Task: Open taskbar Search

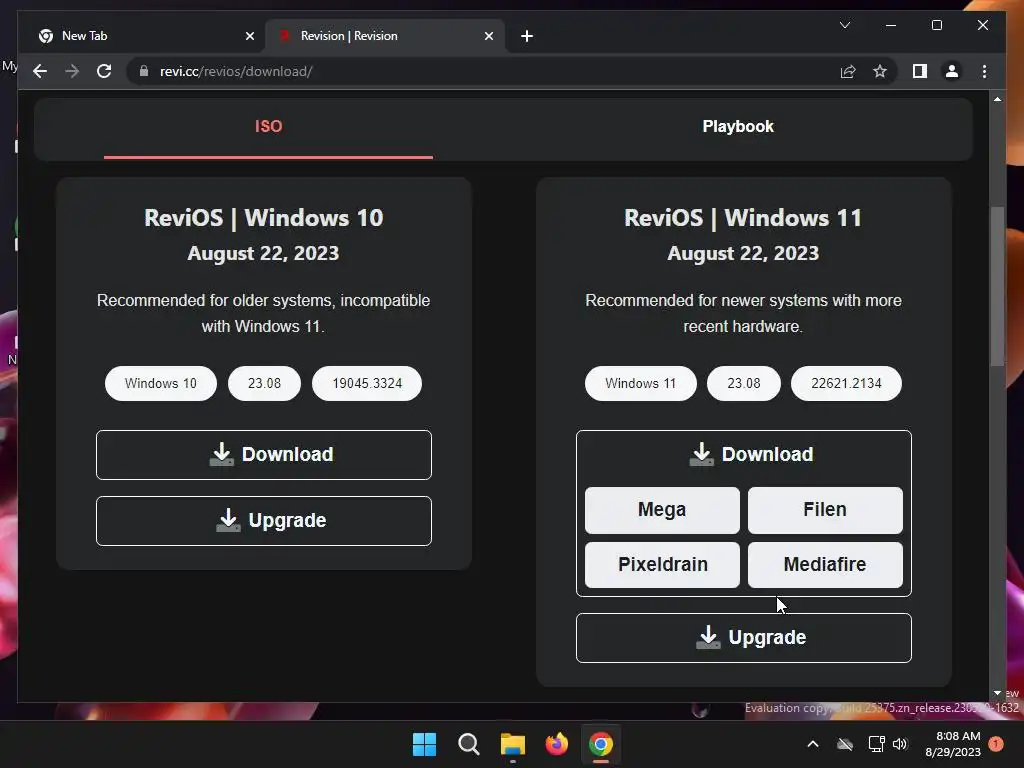Action: point(468,744)
